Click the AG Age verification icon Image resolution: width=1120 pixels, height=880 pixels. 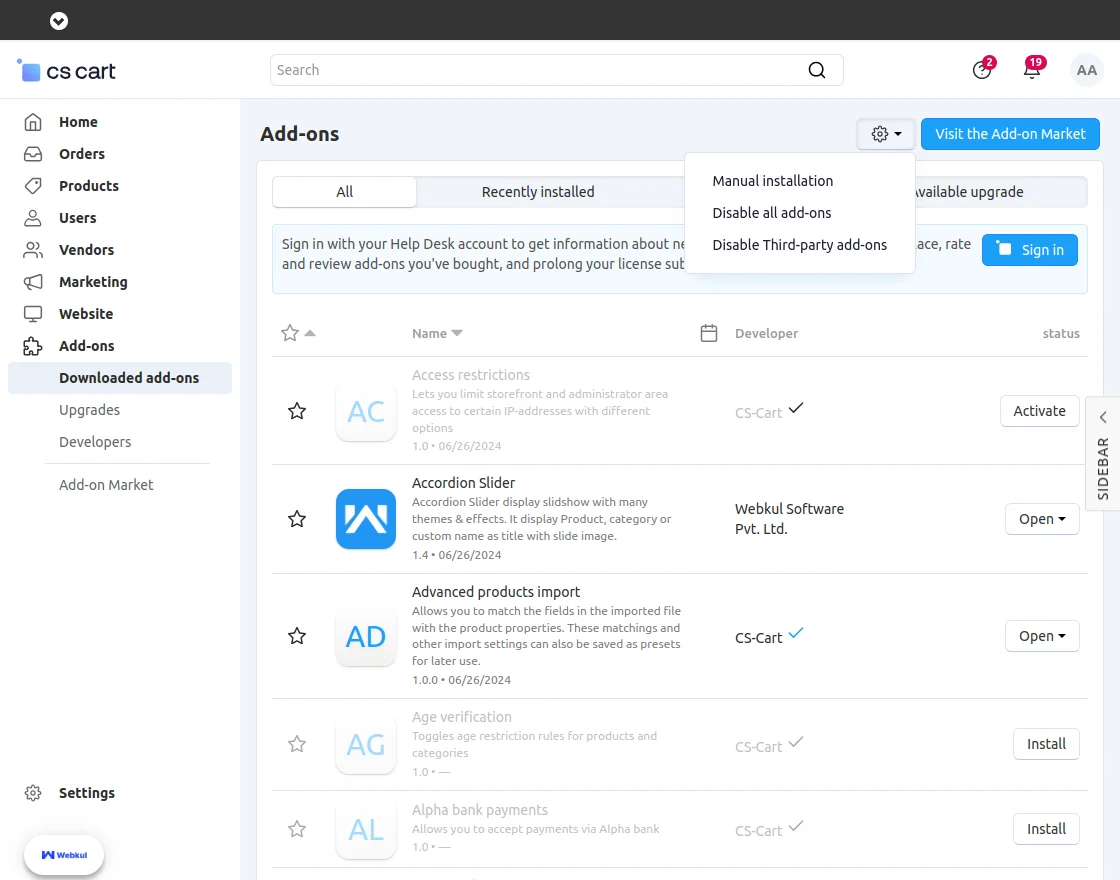pyautogui.click(x=366, y=744)
